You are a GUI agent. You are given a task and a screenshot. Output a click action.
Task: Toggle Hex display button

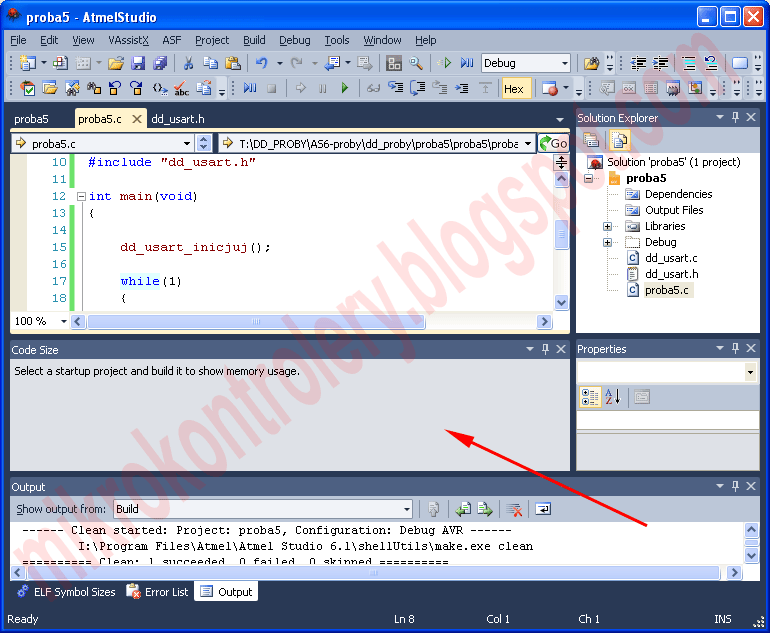coord(516,88)
